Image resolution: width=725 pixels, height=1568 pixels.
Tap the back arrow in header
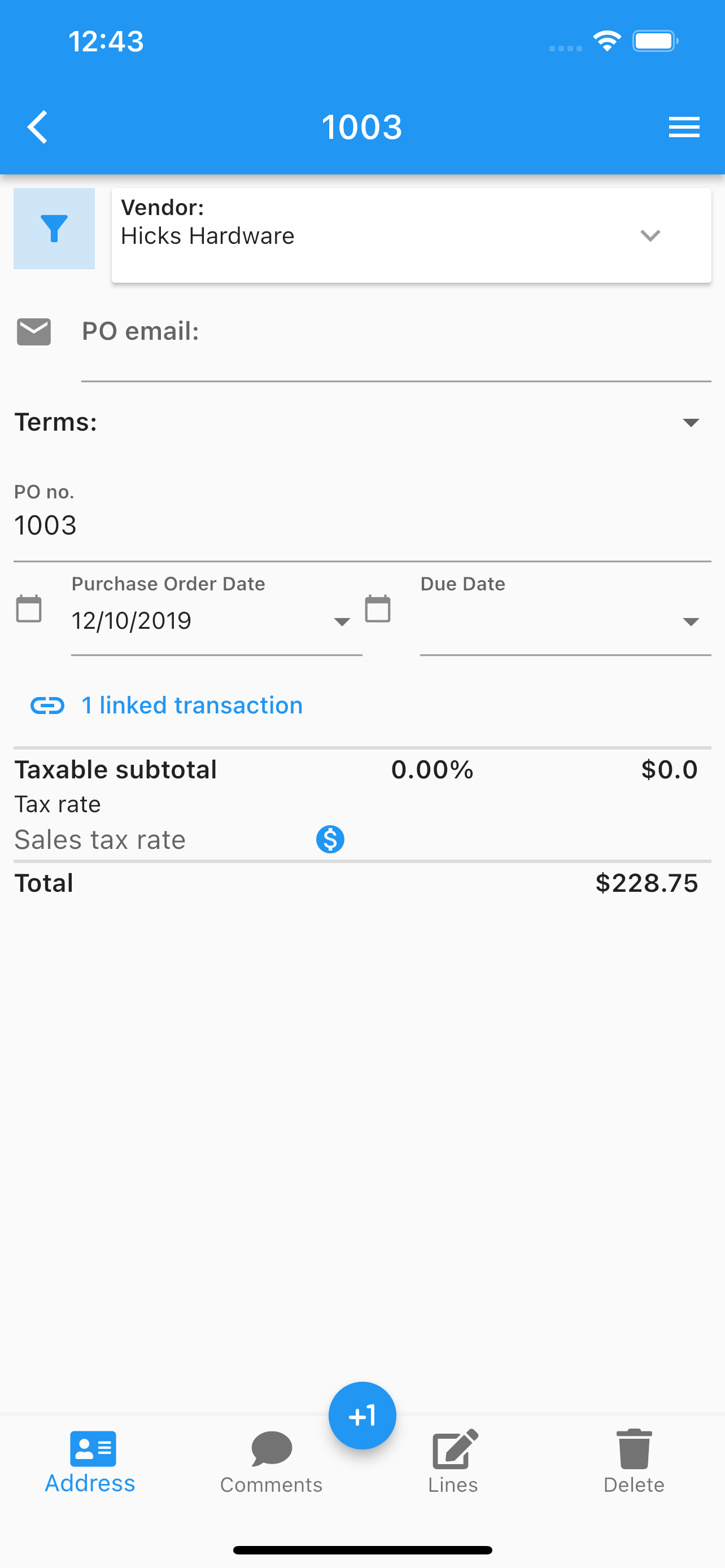point(38,127)
